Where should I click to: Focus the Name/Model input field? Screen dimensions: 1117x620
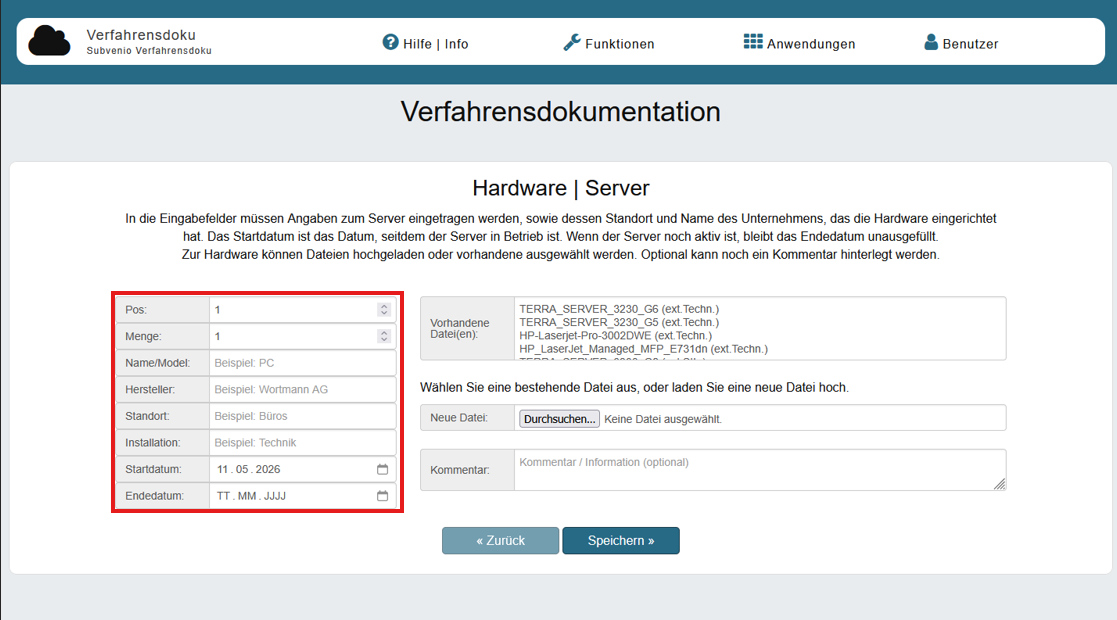303,363
